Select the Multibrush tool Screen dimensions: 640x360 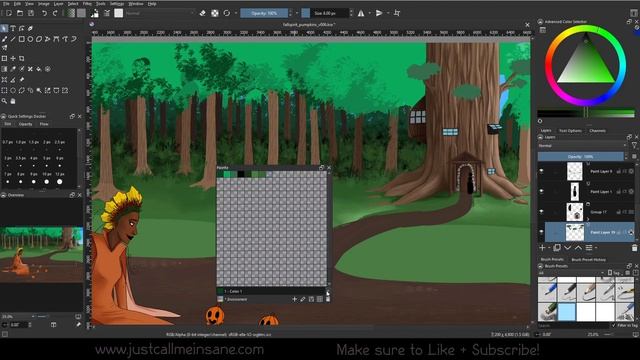point(4,48)
